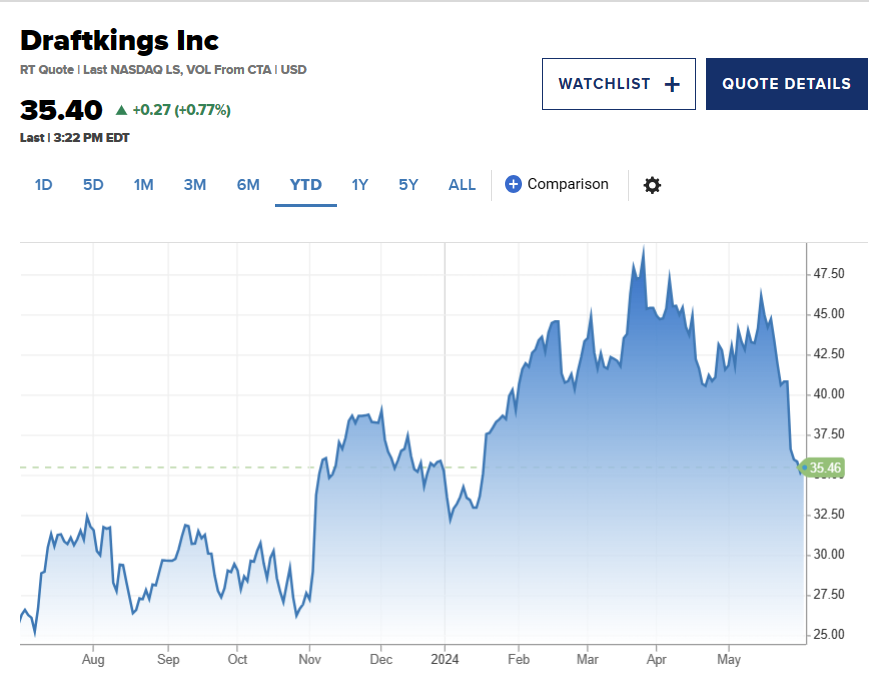The image size is (869, 693).
Task: Click the 42.50 y-axis label
Action: pos(829,354)
